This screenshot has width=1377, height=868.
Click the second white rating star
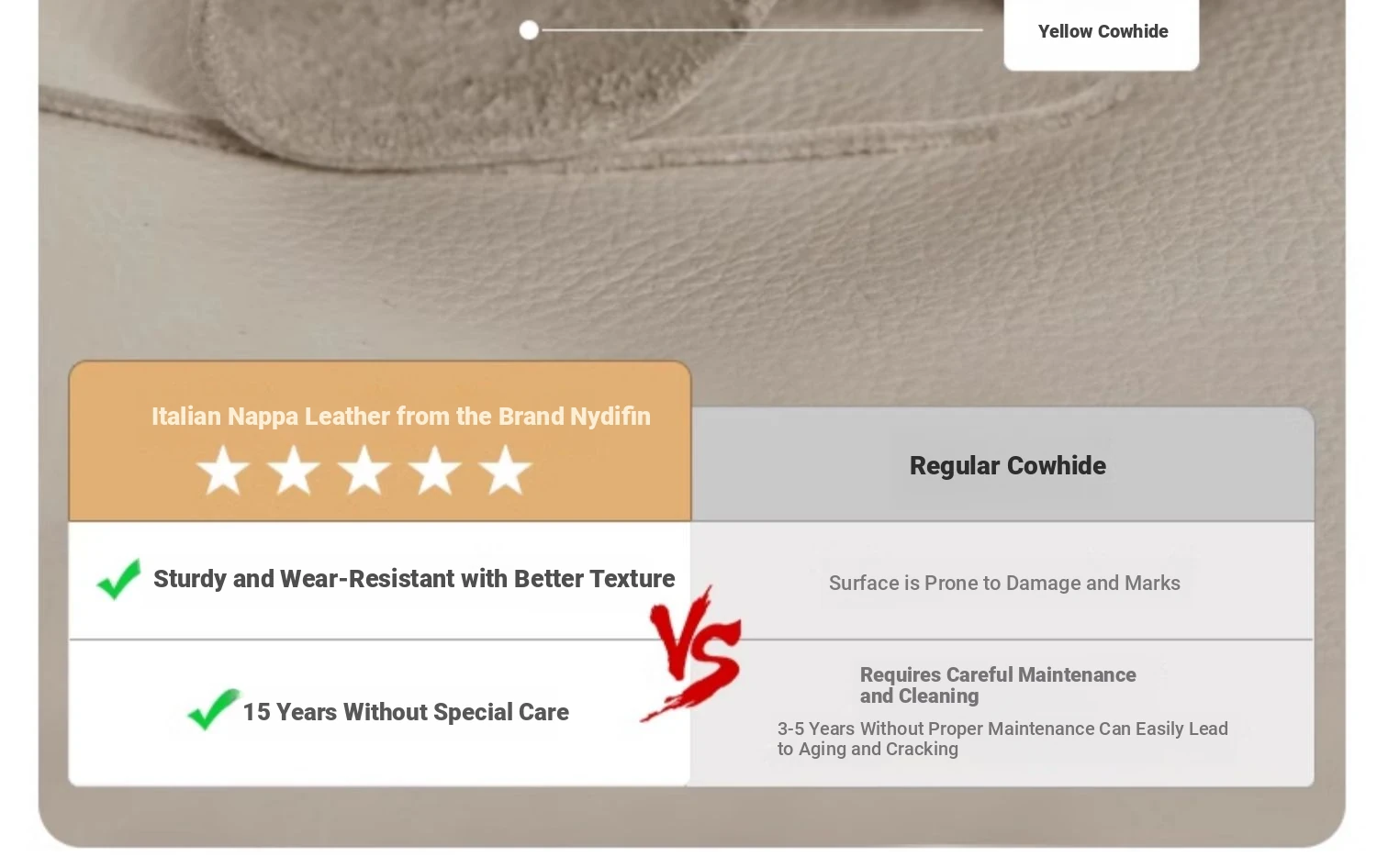294,470
